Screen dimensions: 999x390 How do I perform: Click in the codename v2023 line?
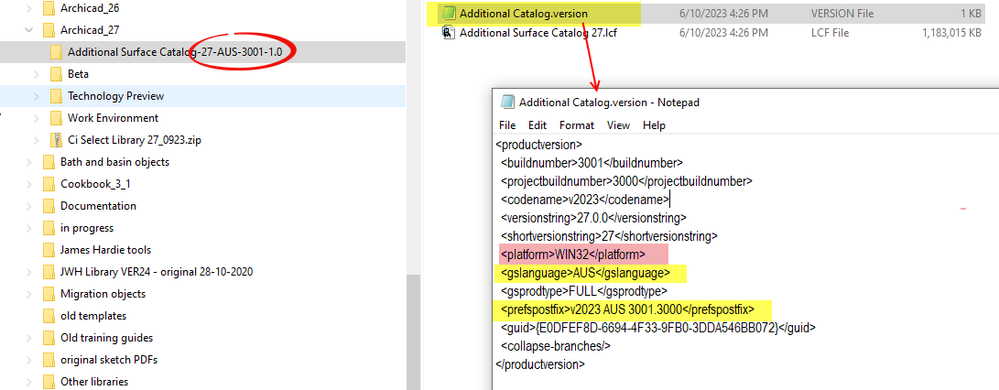[585, 199]
